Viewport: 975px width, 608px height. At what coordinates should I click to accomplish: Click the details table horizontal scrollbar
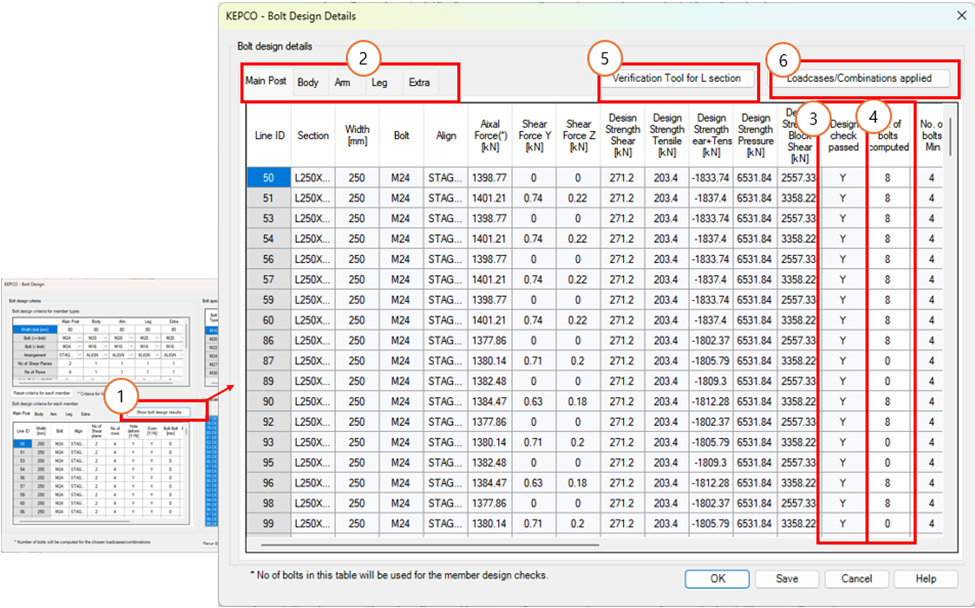pyautogui.click(x=430, y=546)
